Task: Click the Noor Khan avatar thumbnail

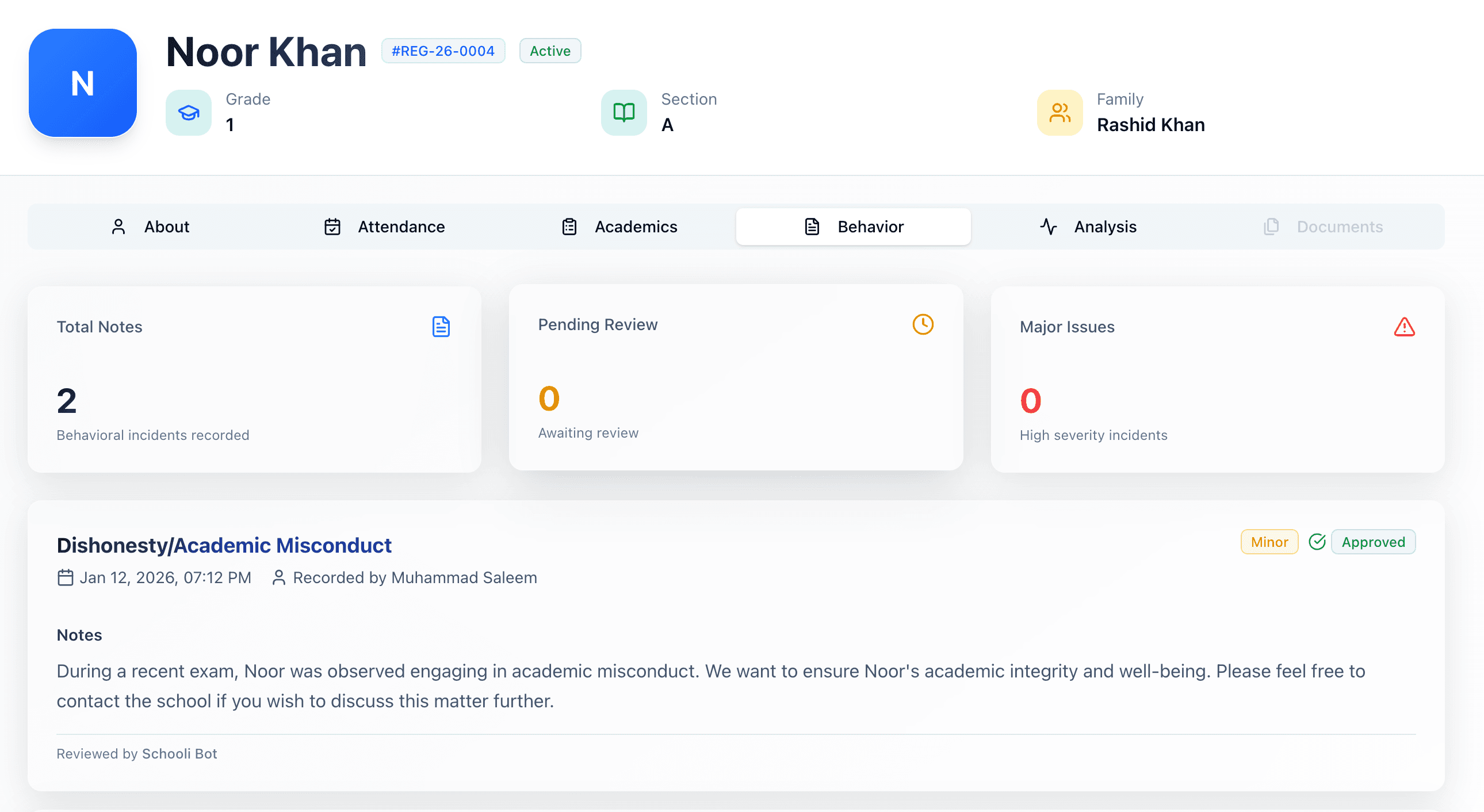Action: click(82, 83)
